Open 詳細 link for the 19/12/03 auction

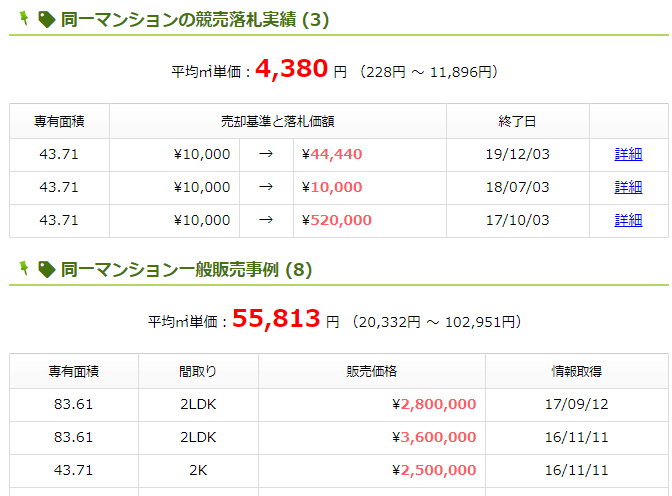tap(628, 154)
